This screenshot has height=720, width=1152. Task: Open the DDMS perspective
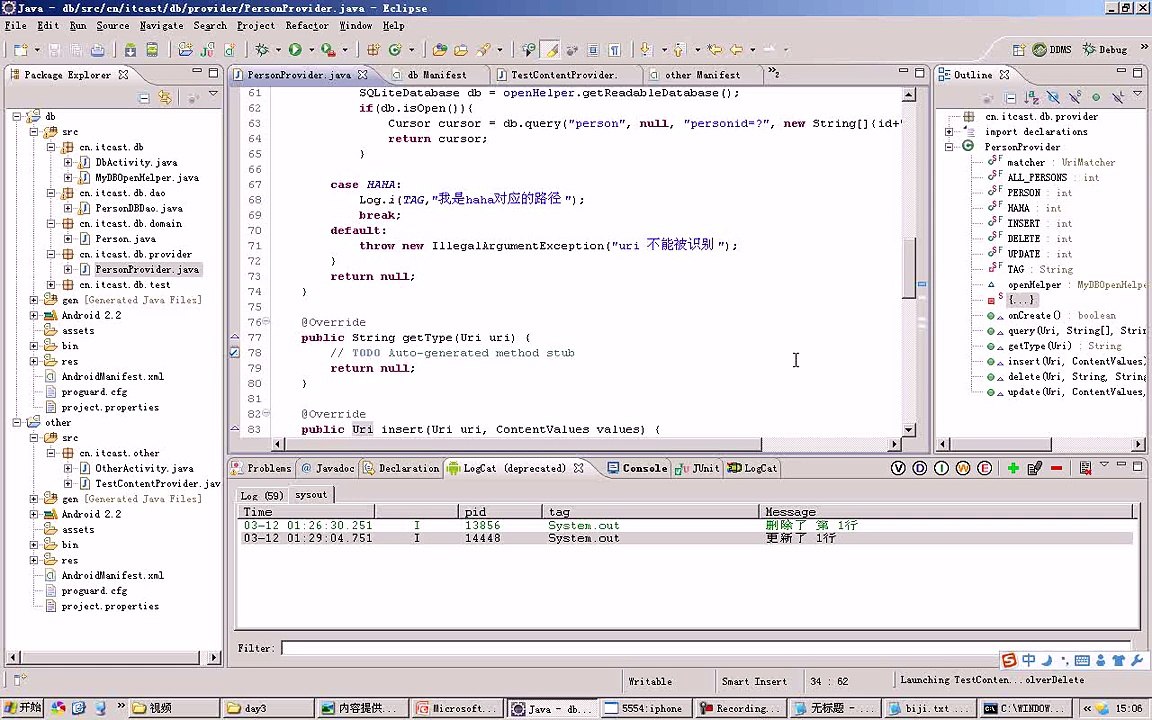coord(1052,50)
